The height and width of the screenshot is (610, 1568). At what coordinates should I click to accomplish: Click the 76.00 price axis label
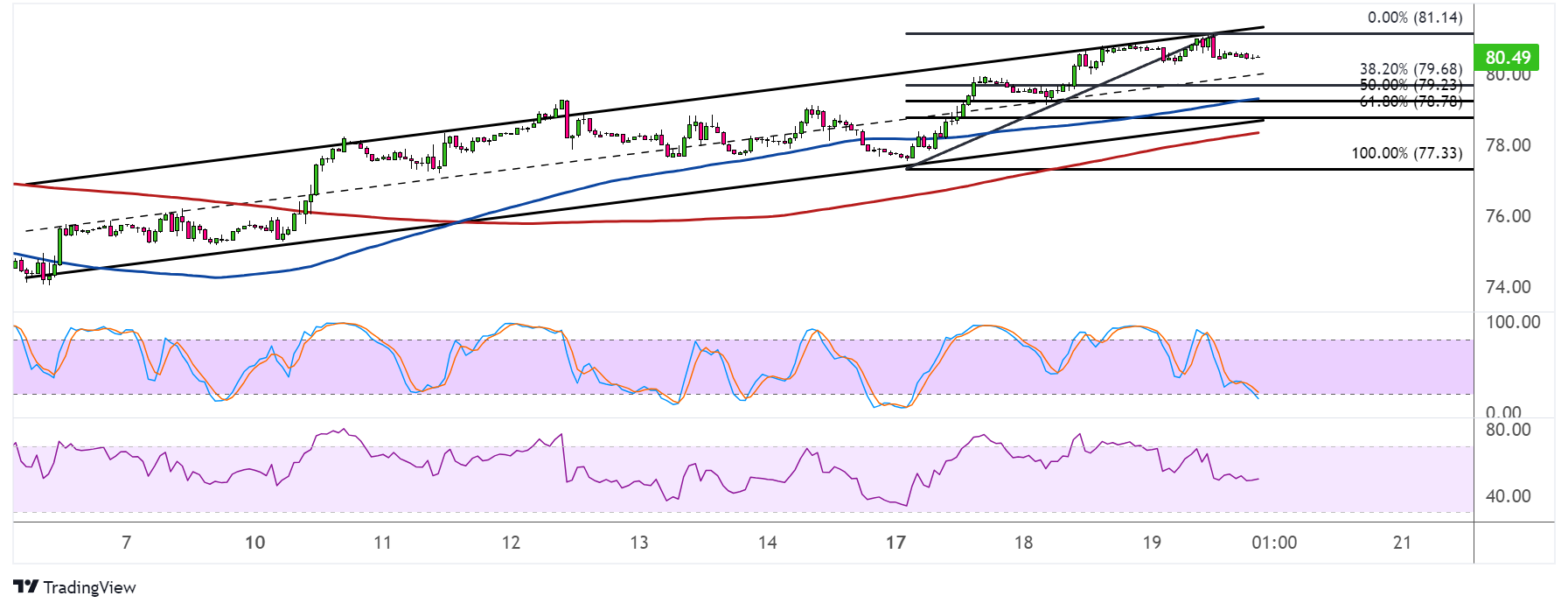coord(1508,216)
